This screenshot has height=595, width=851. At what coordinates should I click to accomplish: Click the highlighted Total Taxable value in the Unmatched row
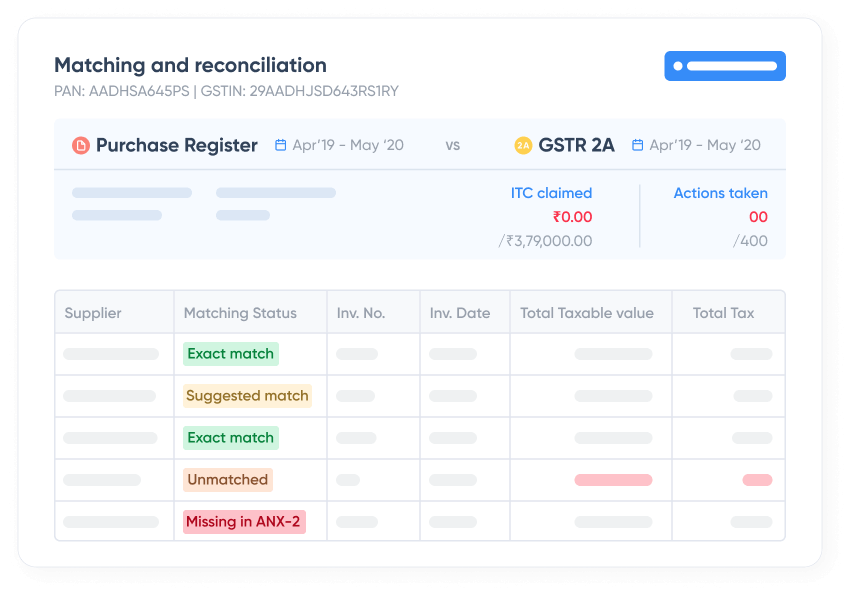tap(613, 479)
